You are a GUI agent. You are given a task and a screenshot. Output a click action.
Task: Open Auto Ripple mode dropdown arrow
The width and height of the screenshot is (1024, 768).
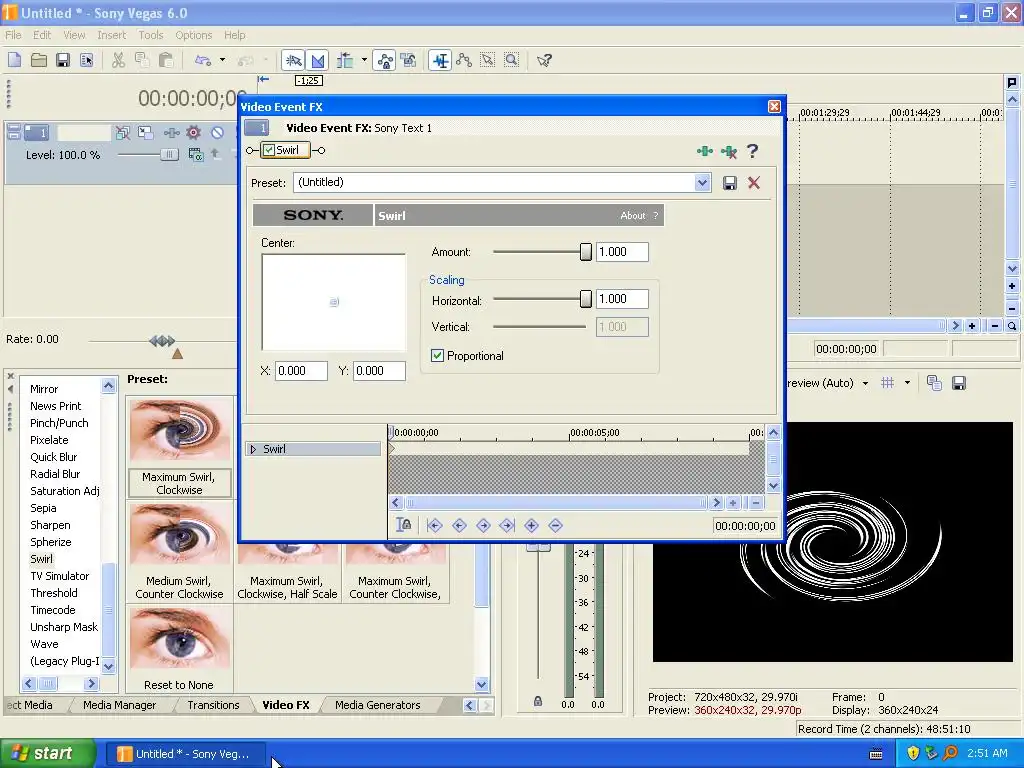point(364,61)
